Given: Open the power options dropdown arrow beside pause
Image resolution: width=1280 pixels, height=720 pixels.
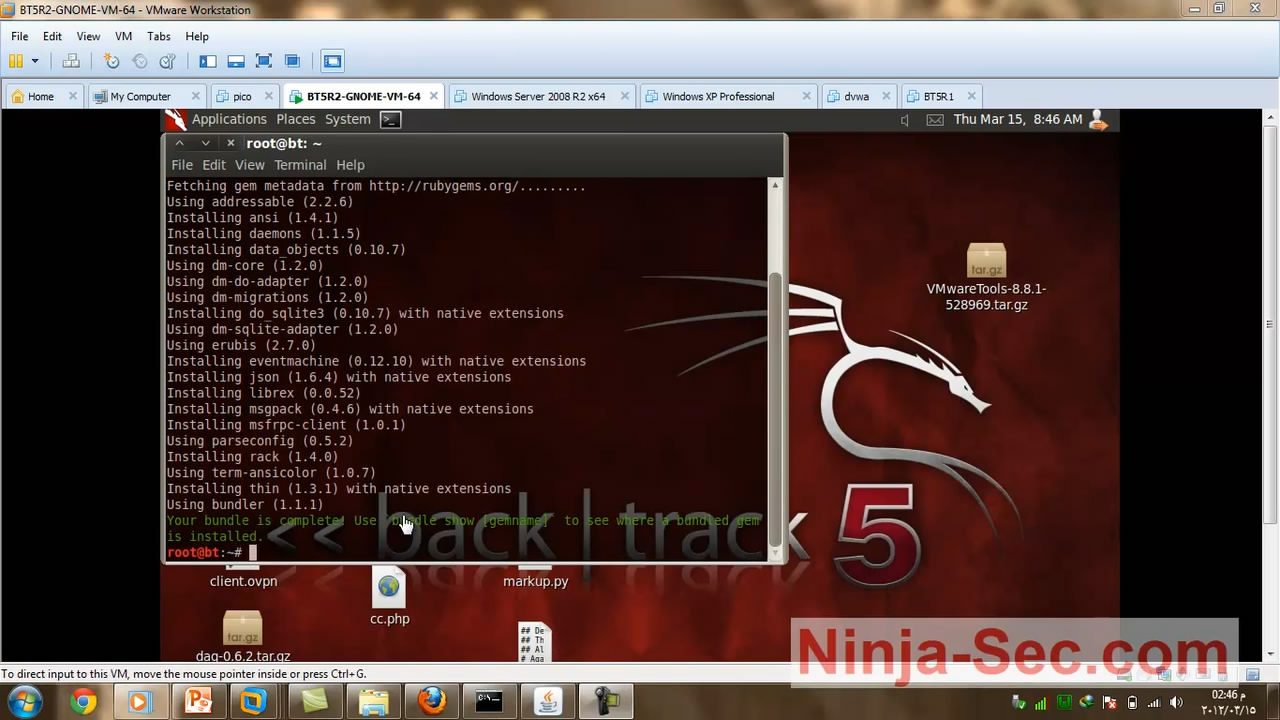Looking at the screenshot, I should pyautogui.click(x=35, y=61).
